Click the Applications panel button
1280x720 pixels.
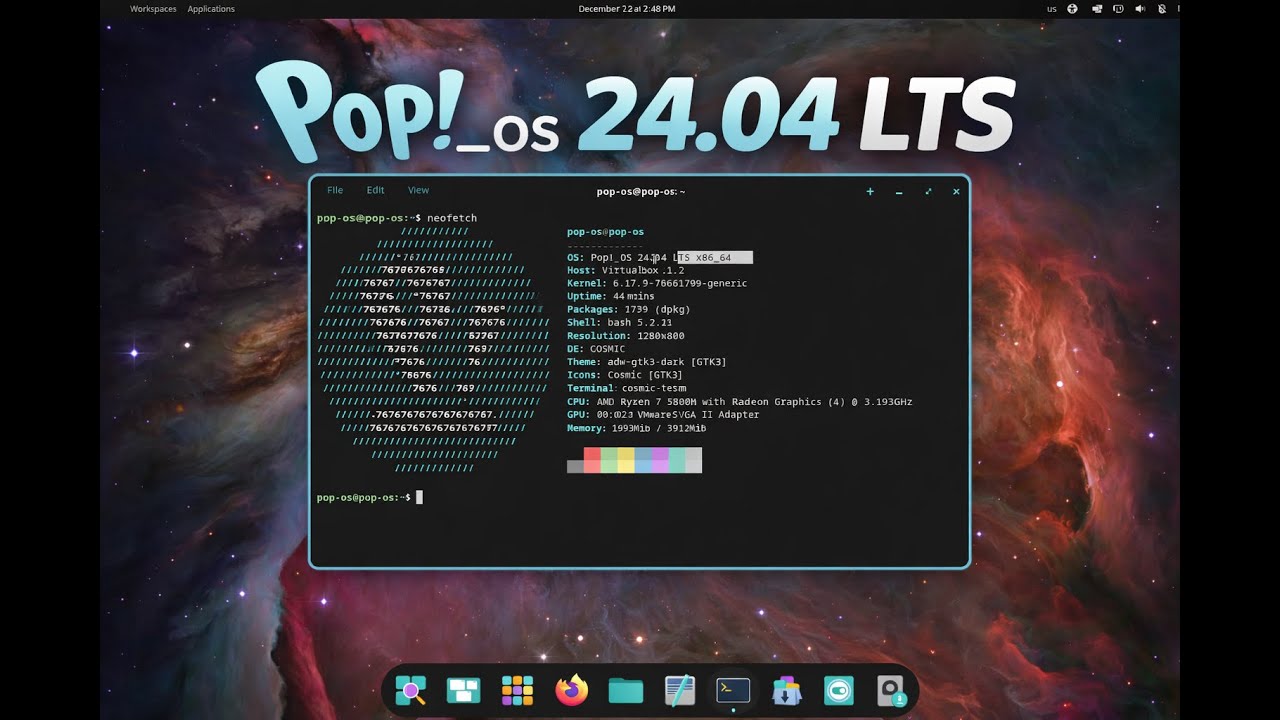pyautogui.click(x=211, y=9)
